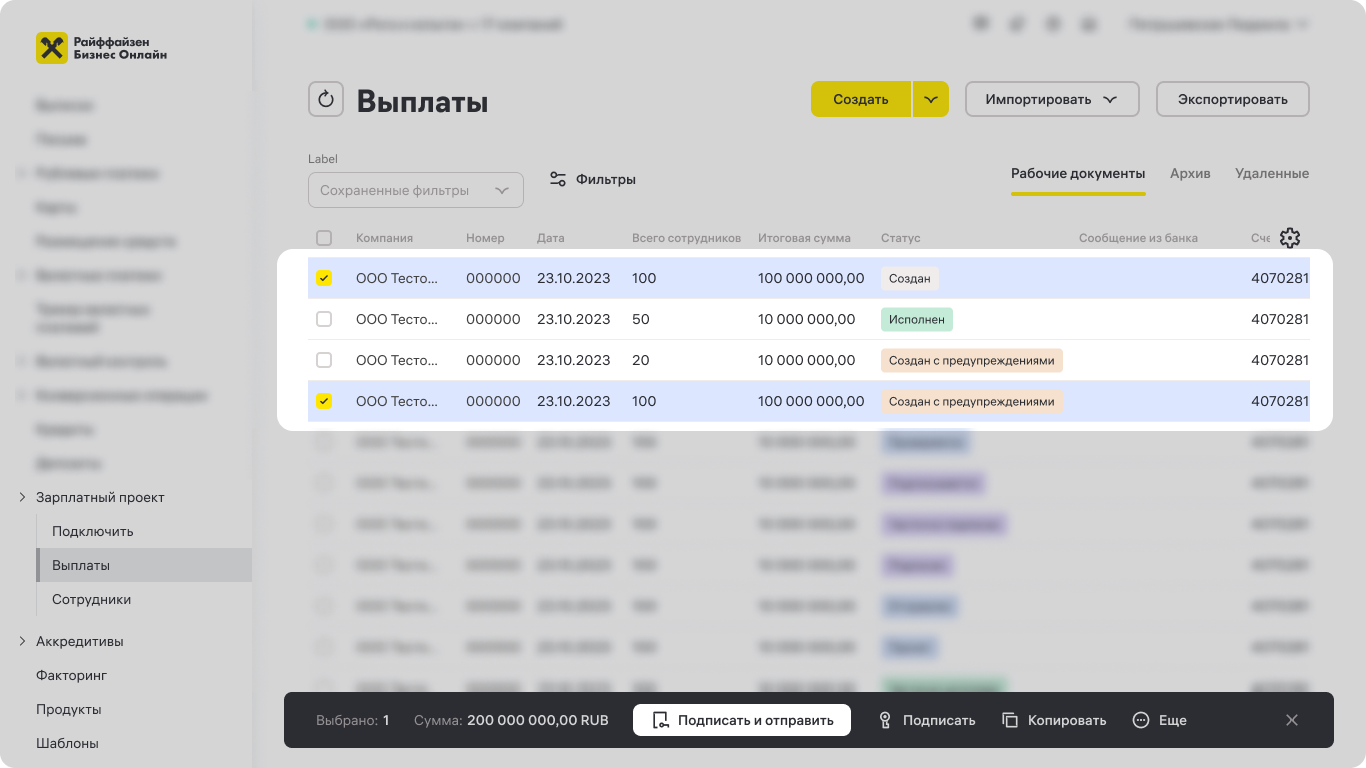The width and height of the screenshot is (1366, 768).
Task: Click the green Исполнен status badge
Action: coord(917,319)
